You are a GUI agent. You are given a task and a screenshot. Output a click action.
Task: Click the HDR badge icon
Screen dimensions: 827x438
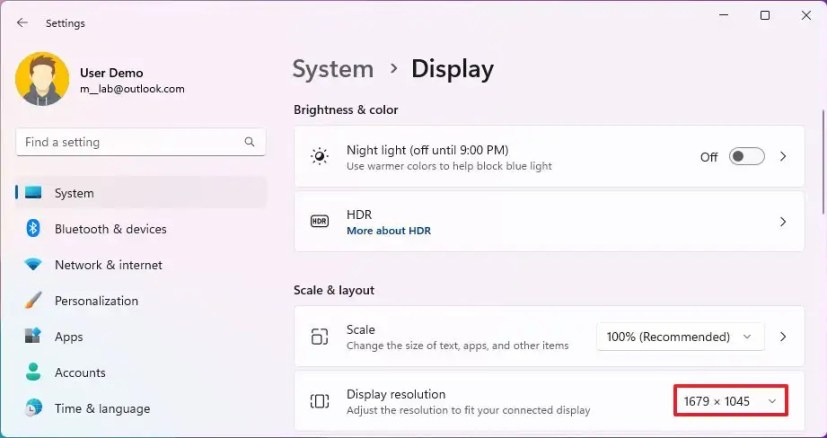point(320,222)
